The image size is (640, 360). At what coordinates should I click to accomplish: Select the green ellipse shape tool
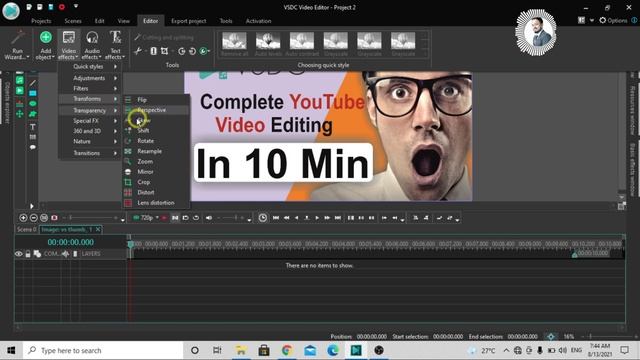[33, 104]
